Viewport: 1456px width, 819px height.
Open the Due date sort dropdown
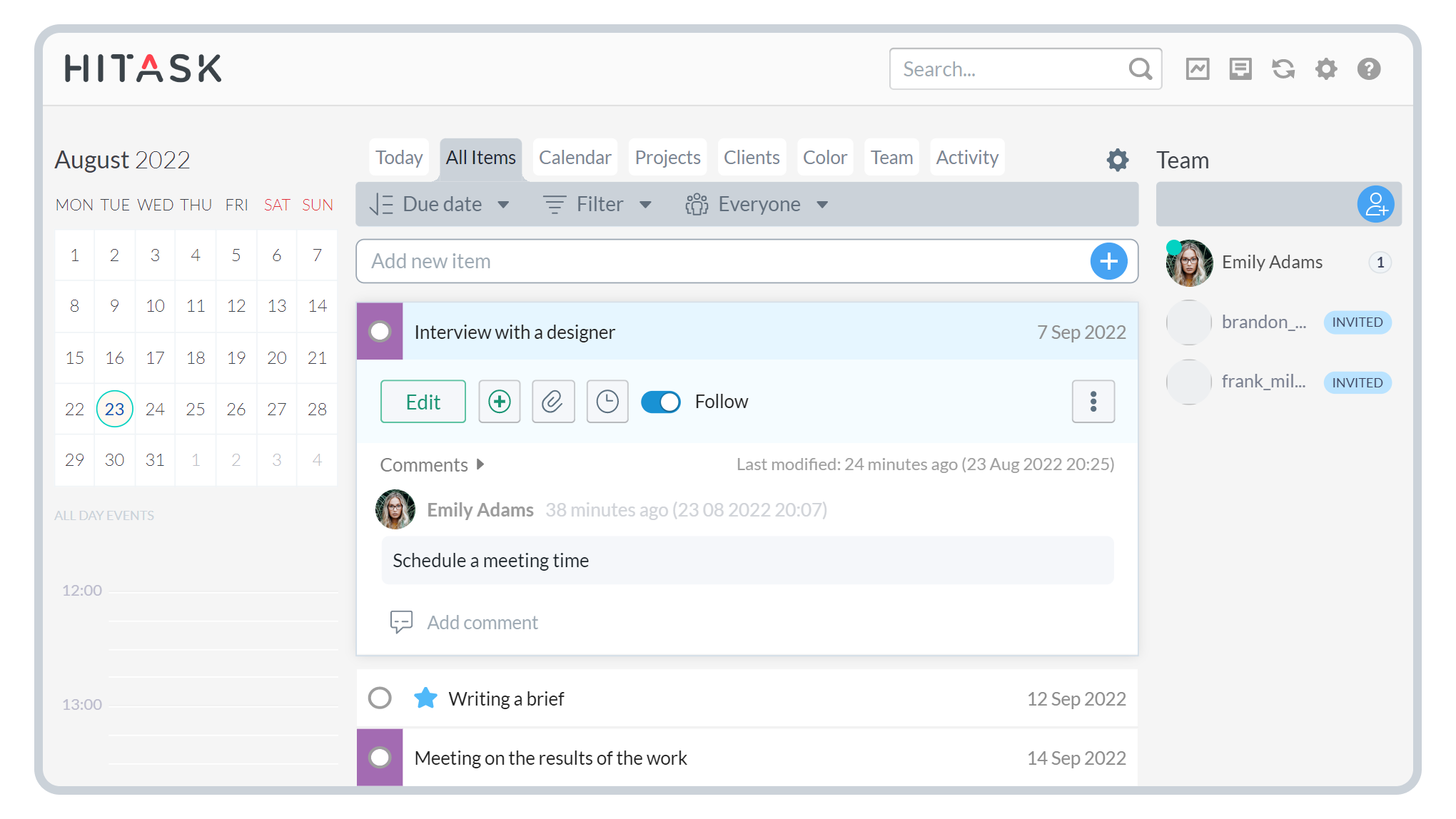(503, 205)
